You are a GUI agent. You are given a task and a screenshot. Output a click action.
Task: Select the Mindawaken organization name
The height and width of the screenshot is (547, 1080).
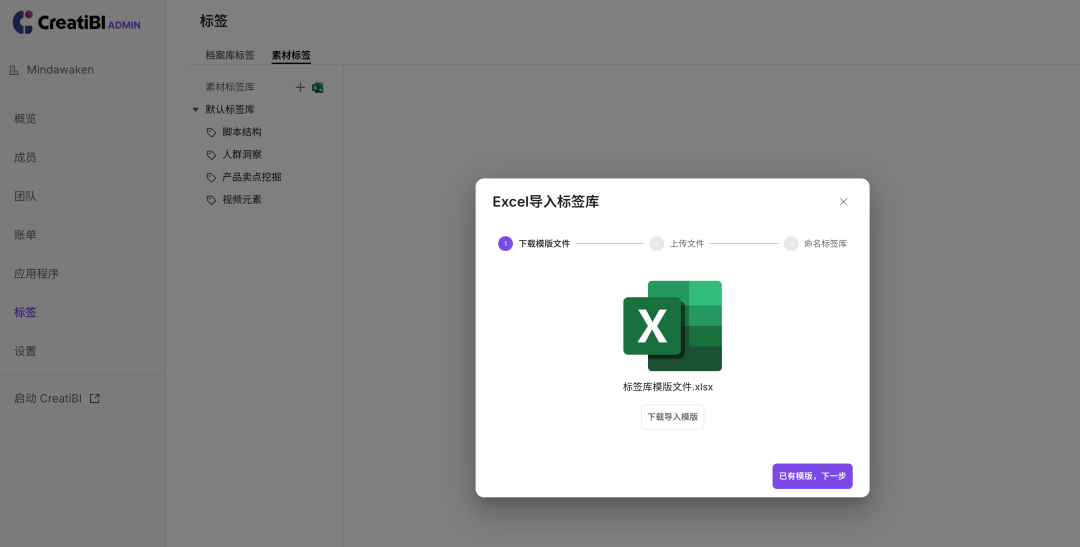(61, 70)
